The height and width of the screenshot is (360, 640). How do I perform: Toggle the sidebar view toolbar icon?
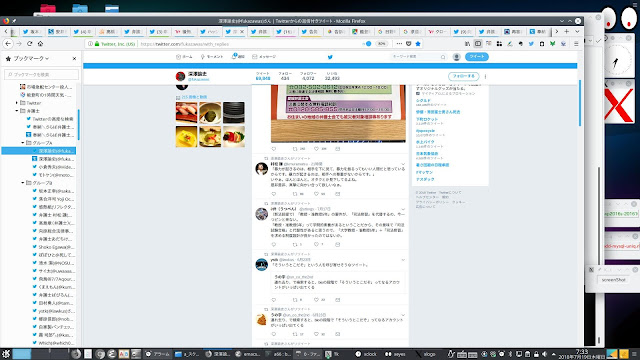[x=478, y=44]
